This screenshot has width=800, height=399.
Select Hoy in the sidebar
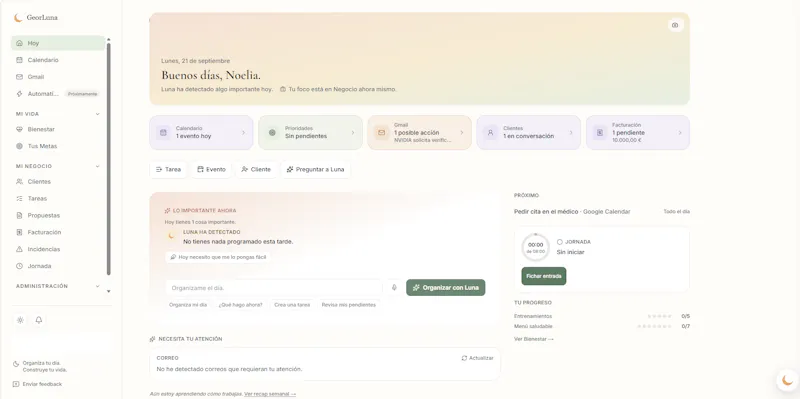[x=58, y=43]
